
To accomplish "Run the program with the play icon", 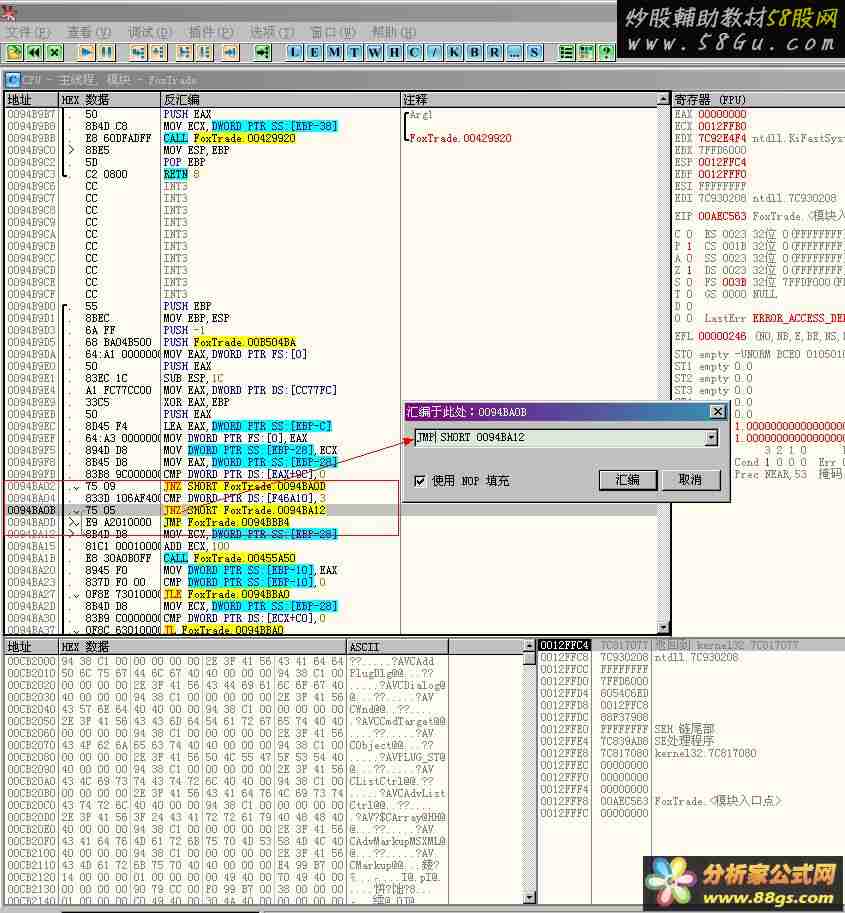I will [x=86, y=52].
